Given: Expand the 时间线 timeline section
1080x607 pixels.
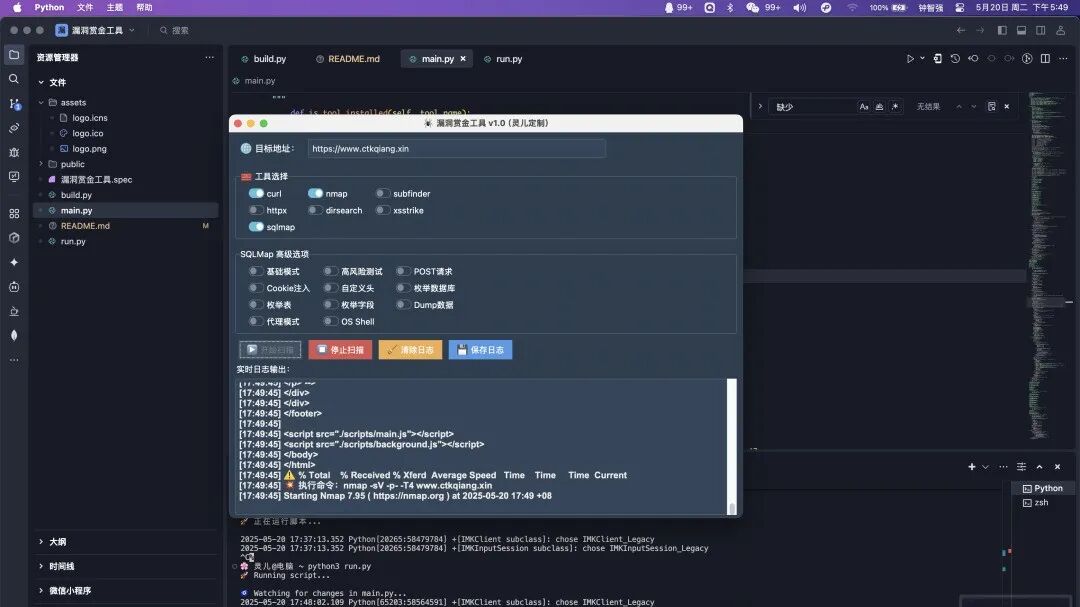Looking at the screenshot, I should coord(41,566).
